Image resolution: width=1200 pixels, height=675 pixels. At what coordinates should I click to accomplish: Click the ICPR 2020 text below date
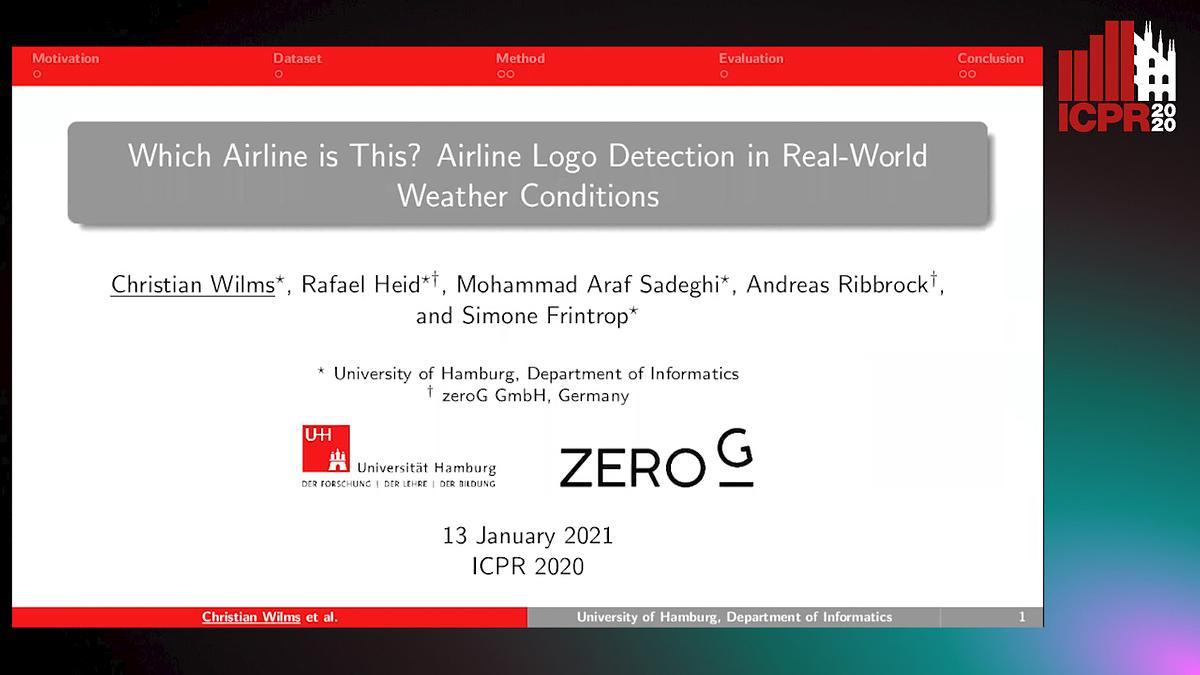[527, 567]
